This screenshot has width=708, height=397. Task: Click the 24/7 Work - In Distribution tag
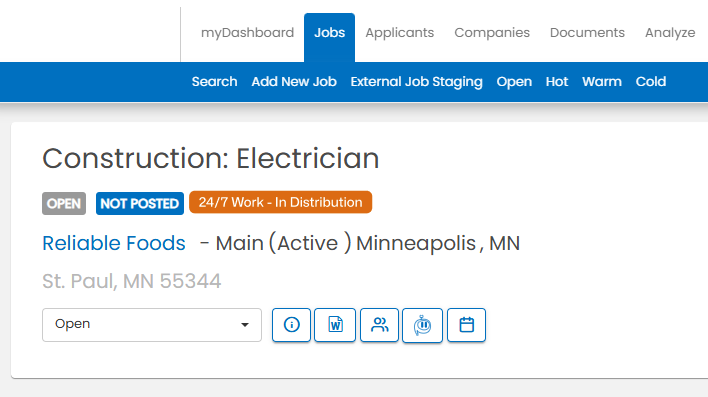tap(280, 202)
